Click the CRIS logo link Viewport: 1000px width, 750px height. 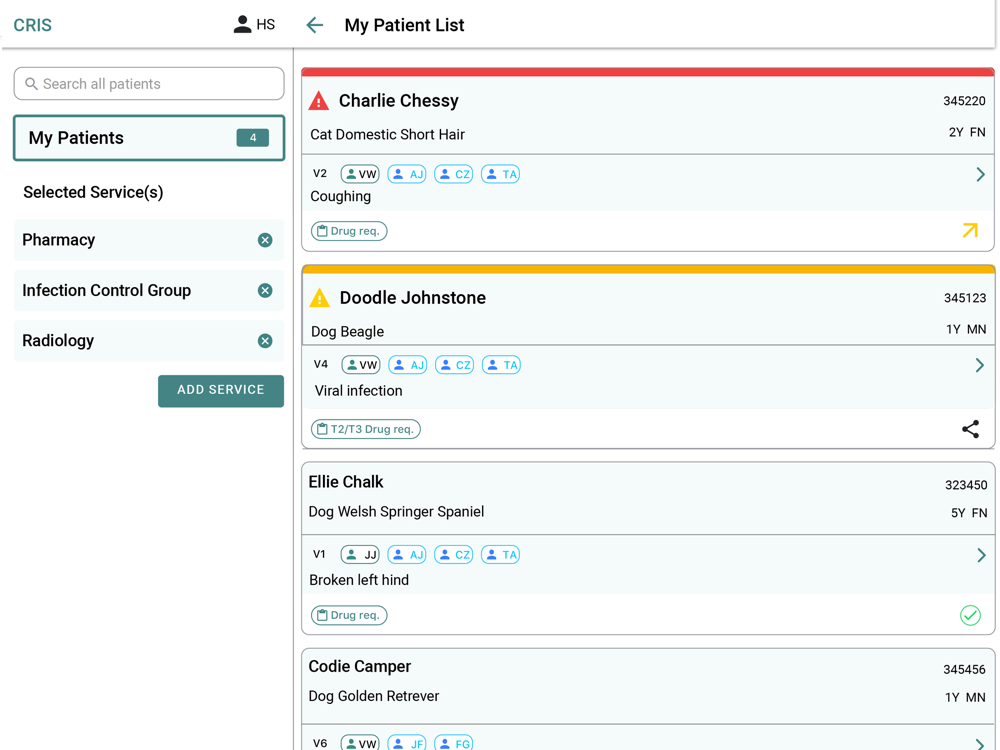point(33,25)
